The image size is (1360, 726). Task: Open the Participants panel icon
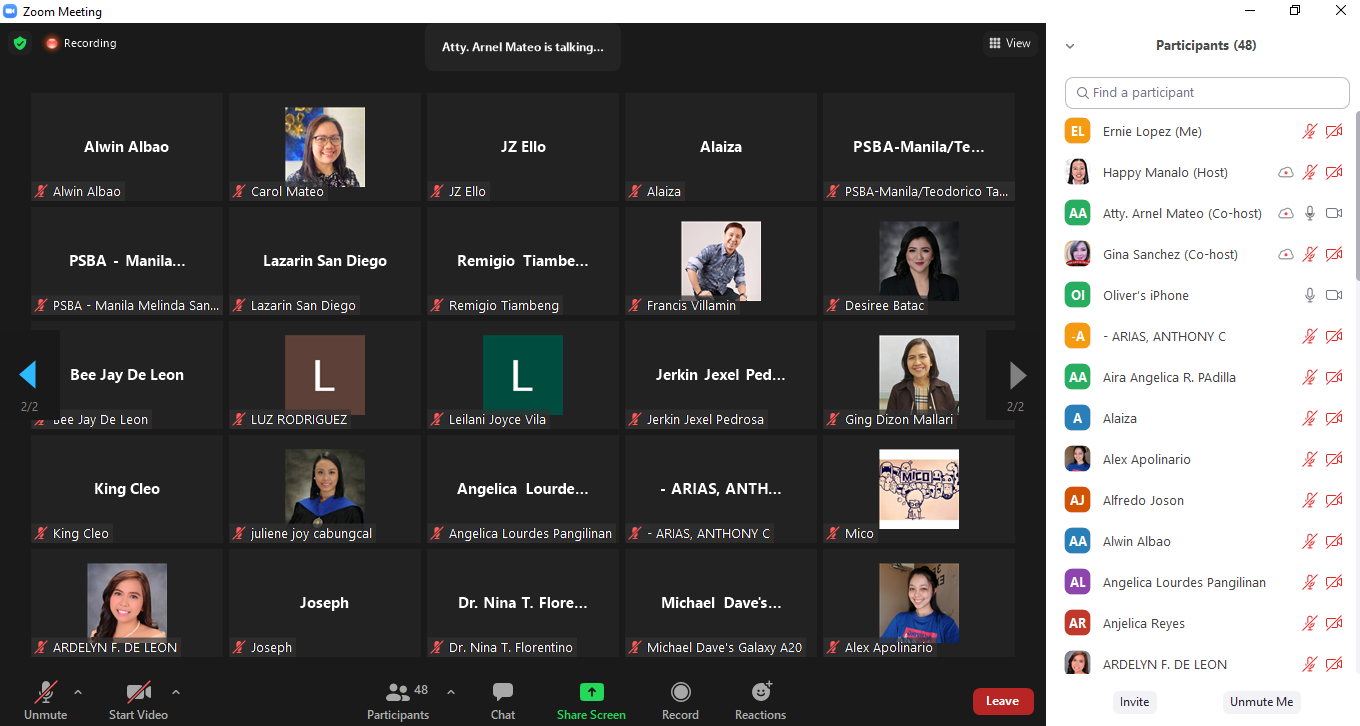[399, 692]
